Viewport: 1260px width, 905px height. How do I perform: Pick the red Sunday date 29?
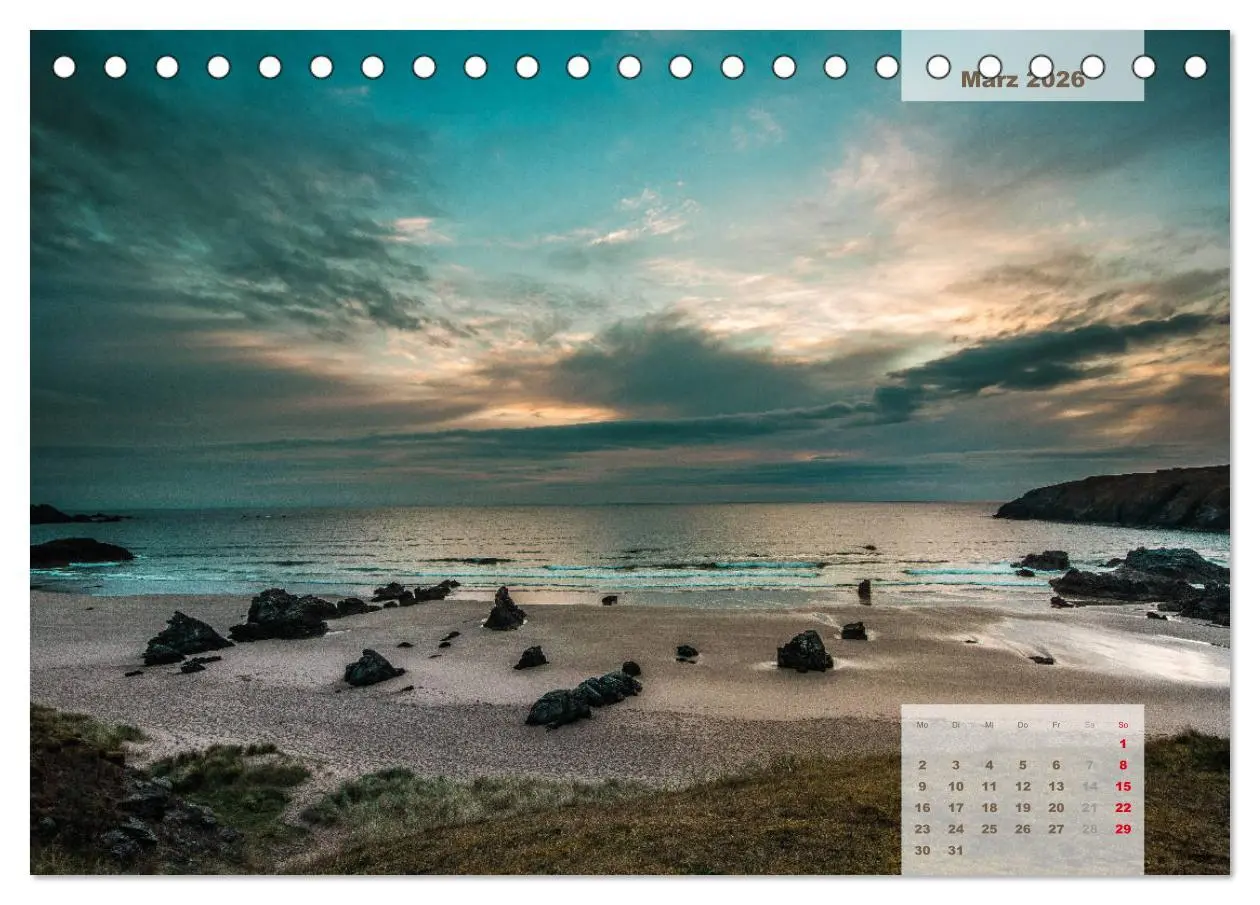pos(1123,829)
